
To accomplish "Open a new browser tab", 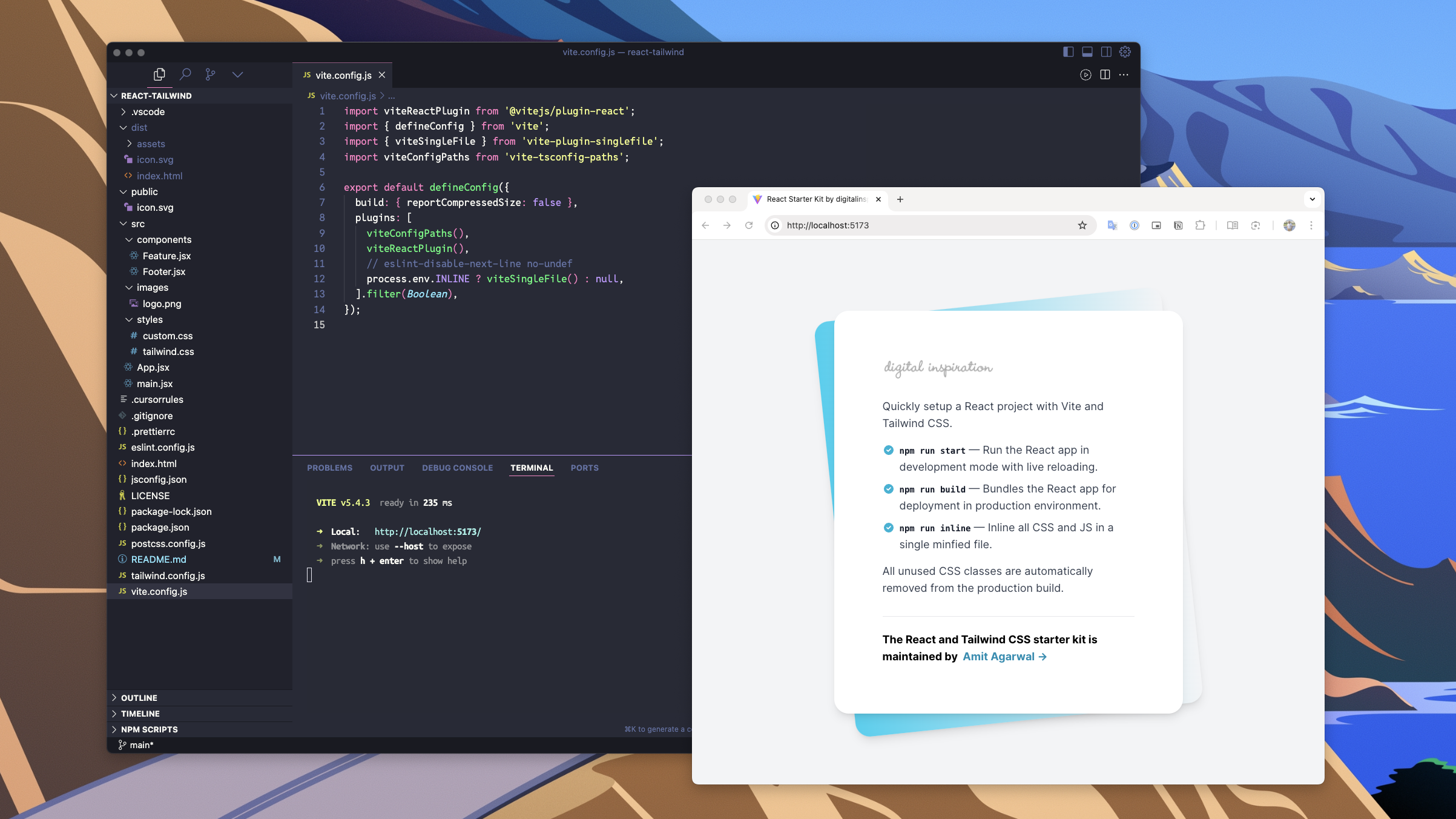I will coord(900,199).
